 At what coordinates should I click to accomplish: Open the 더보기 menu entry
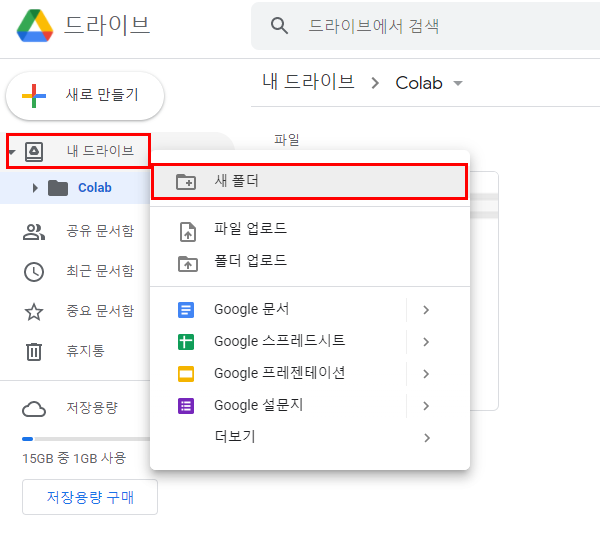coord(310,437)
